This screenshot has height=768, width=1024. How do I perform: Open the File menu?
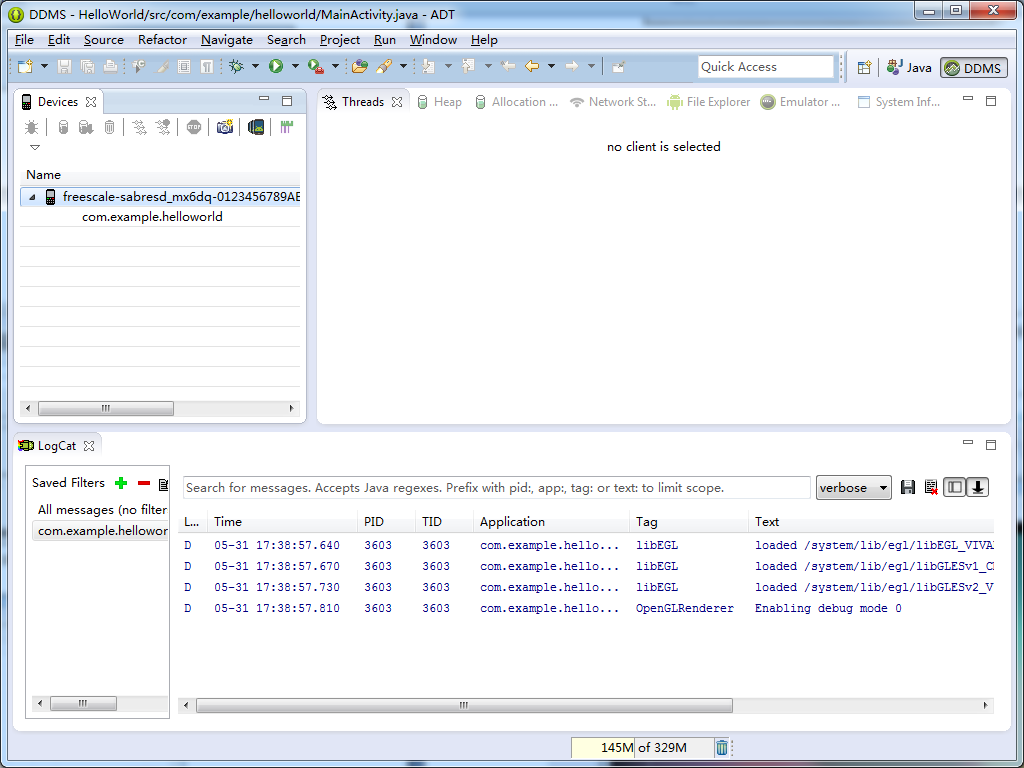tap(24, 40)
